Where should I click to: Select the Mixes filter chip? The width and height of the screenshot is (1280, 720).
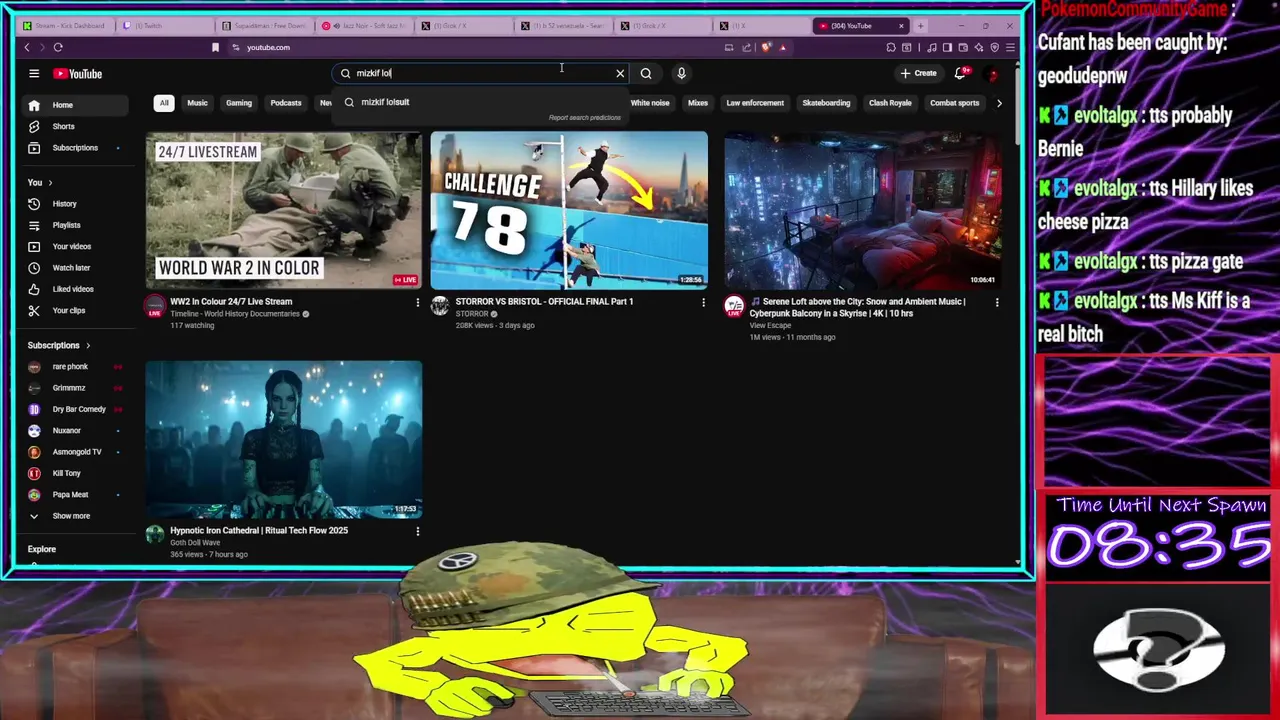tap(698, 103)
